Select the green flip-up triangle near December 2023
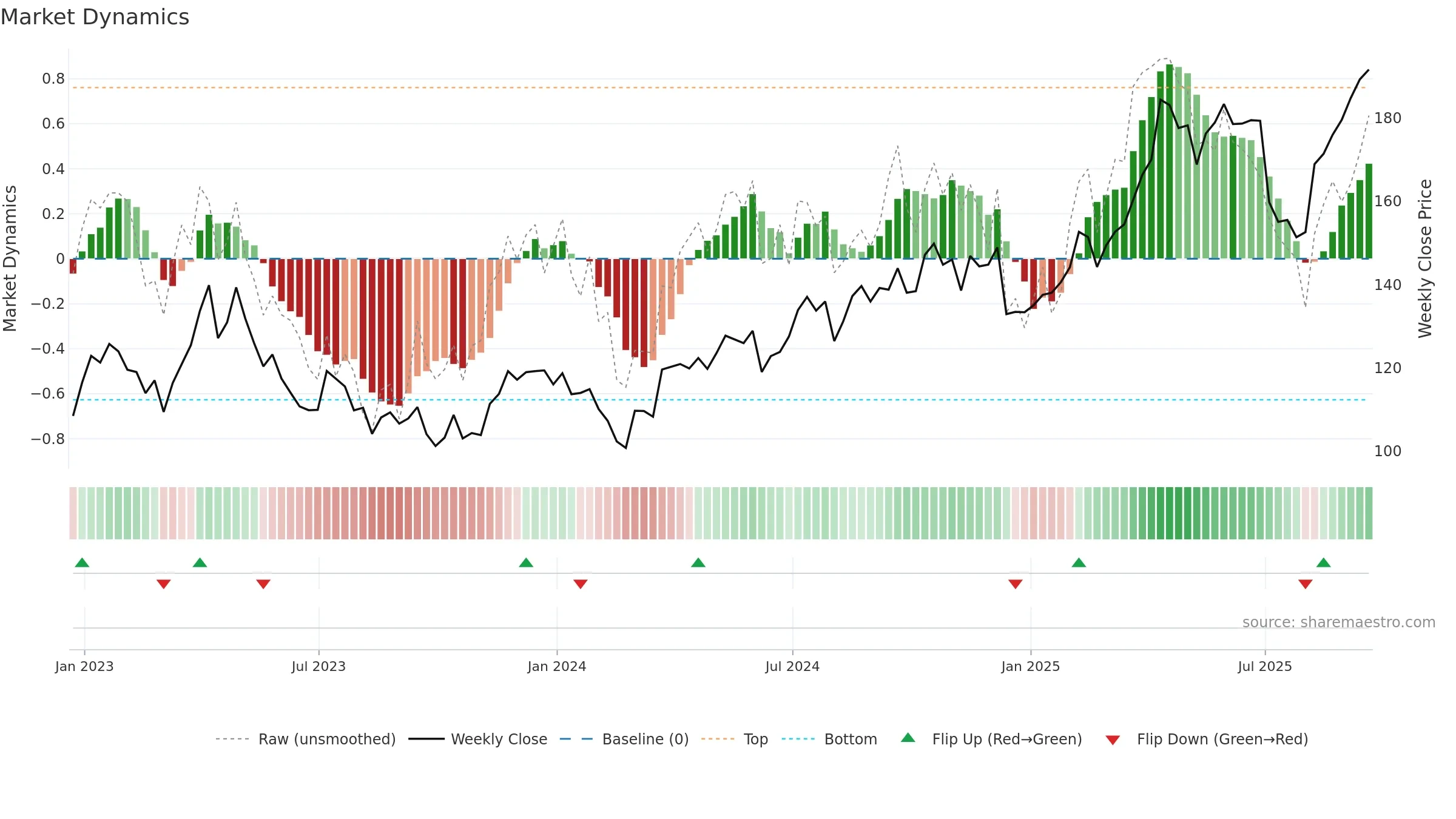 [526, 562]
